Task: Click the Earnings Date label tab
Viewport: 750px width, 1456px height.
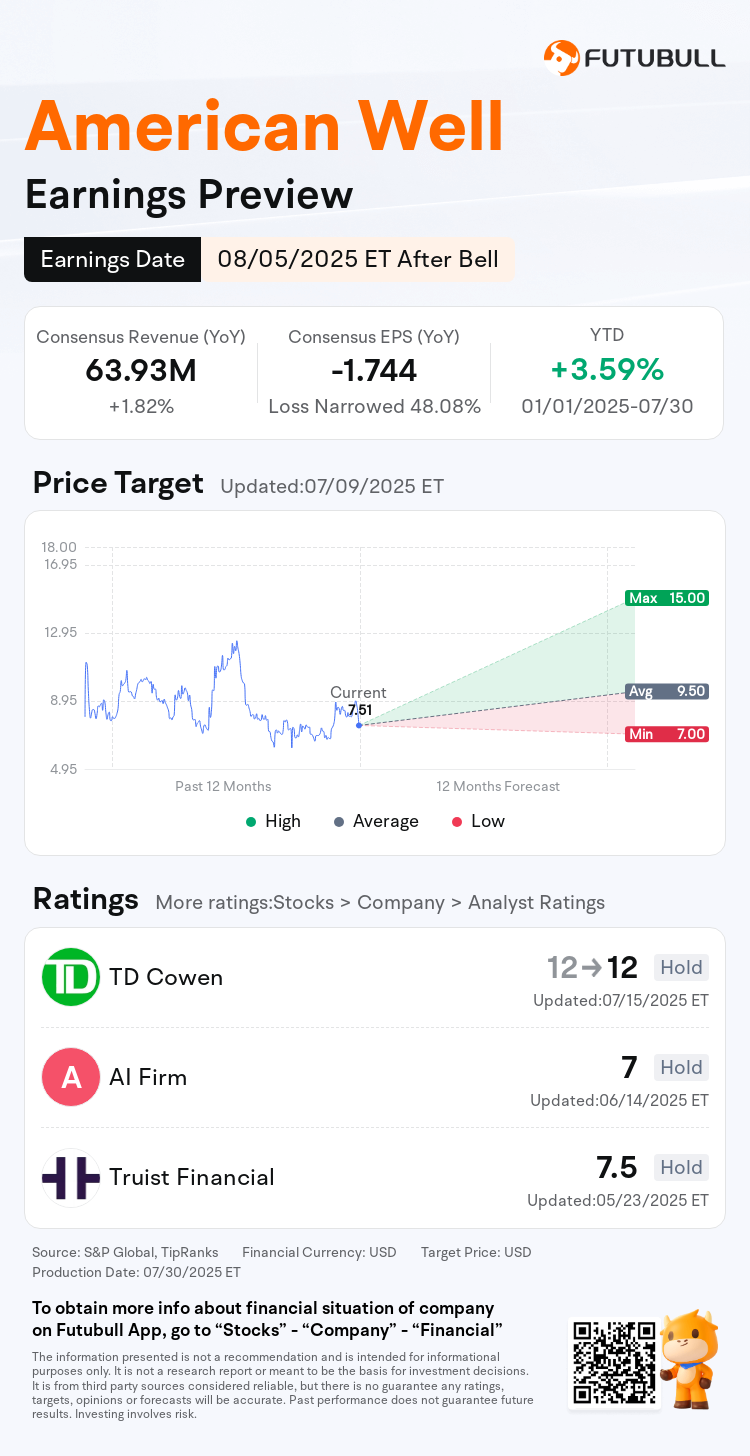Action: [113, 260]
